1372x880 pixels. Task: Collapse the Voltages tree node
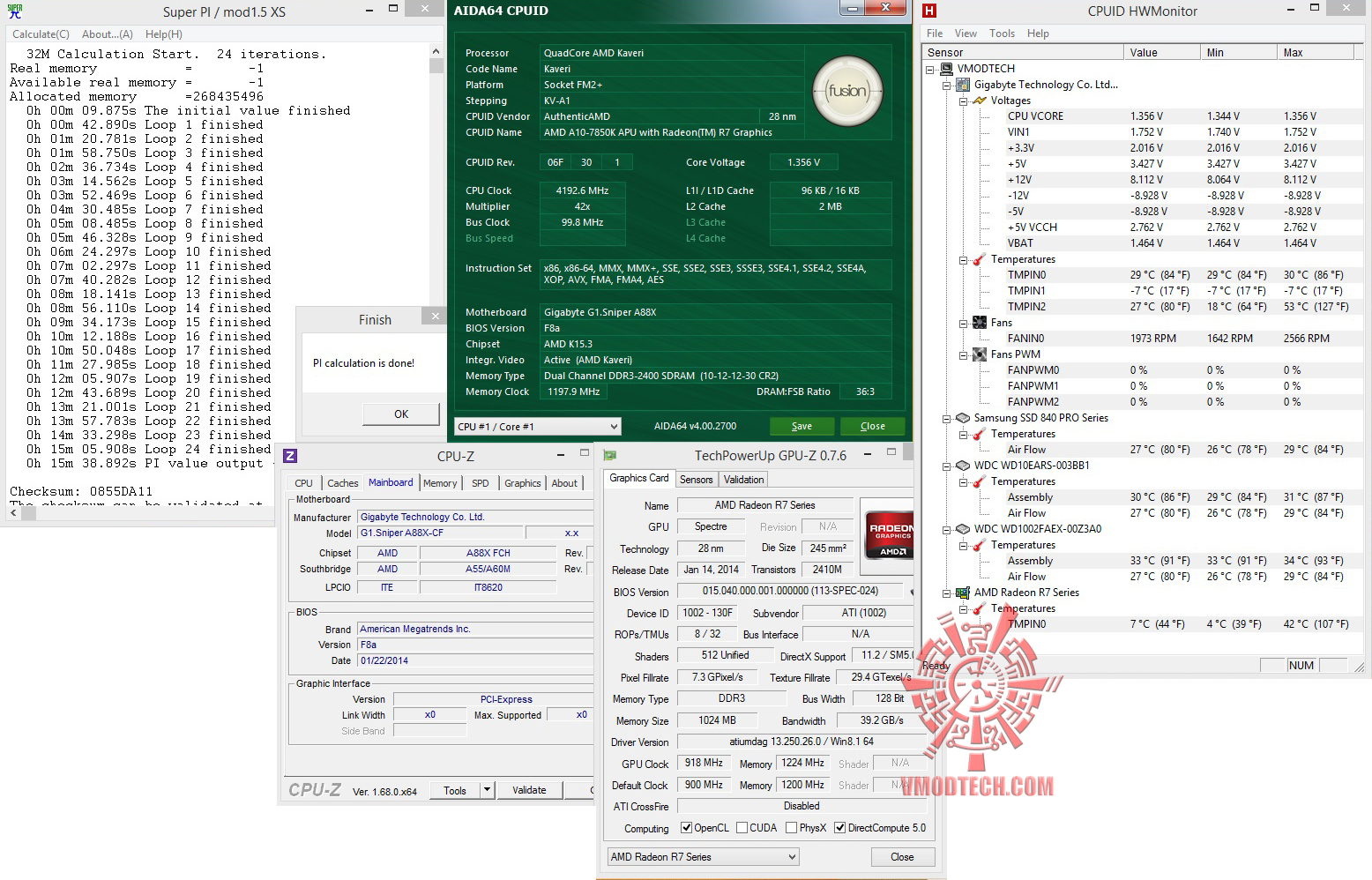[x=964, y=101]
